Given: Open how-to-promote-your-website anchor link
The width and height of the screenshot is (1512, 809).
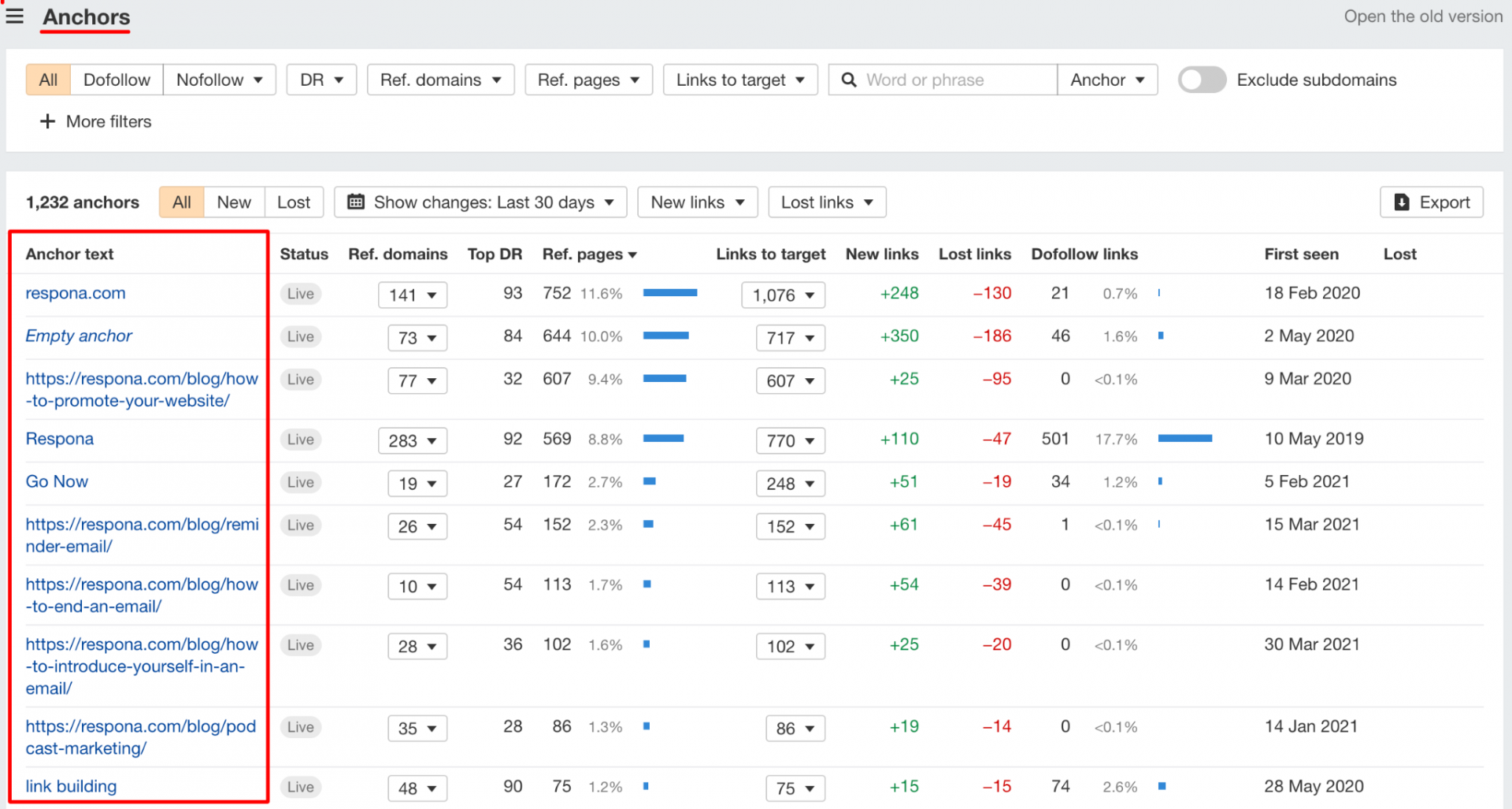Looking at the screenshot, I should [142, 389].
